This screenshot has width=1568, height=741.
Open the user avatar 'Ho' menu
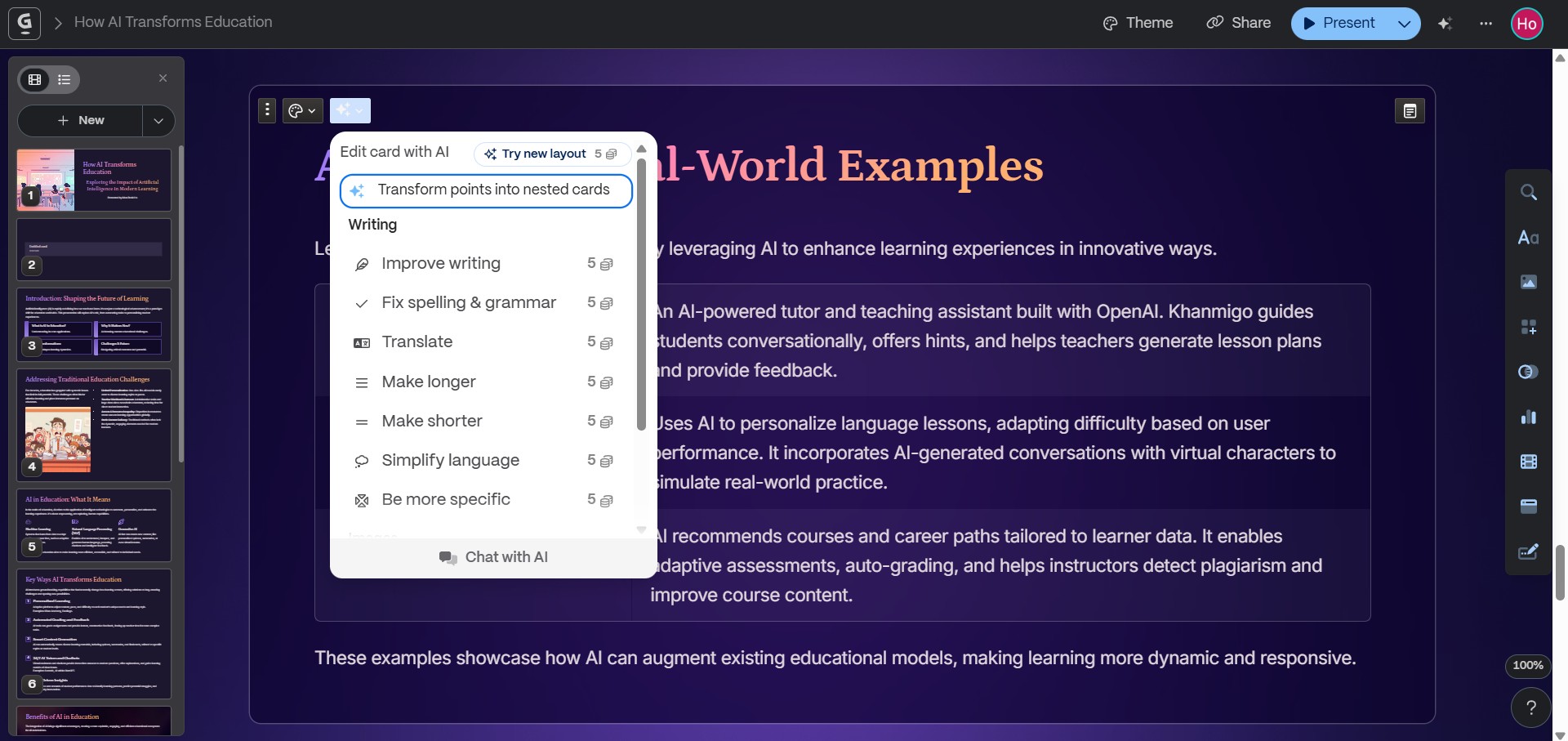tap(1527, 24)
